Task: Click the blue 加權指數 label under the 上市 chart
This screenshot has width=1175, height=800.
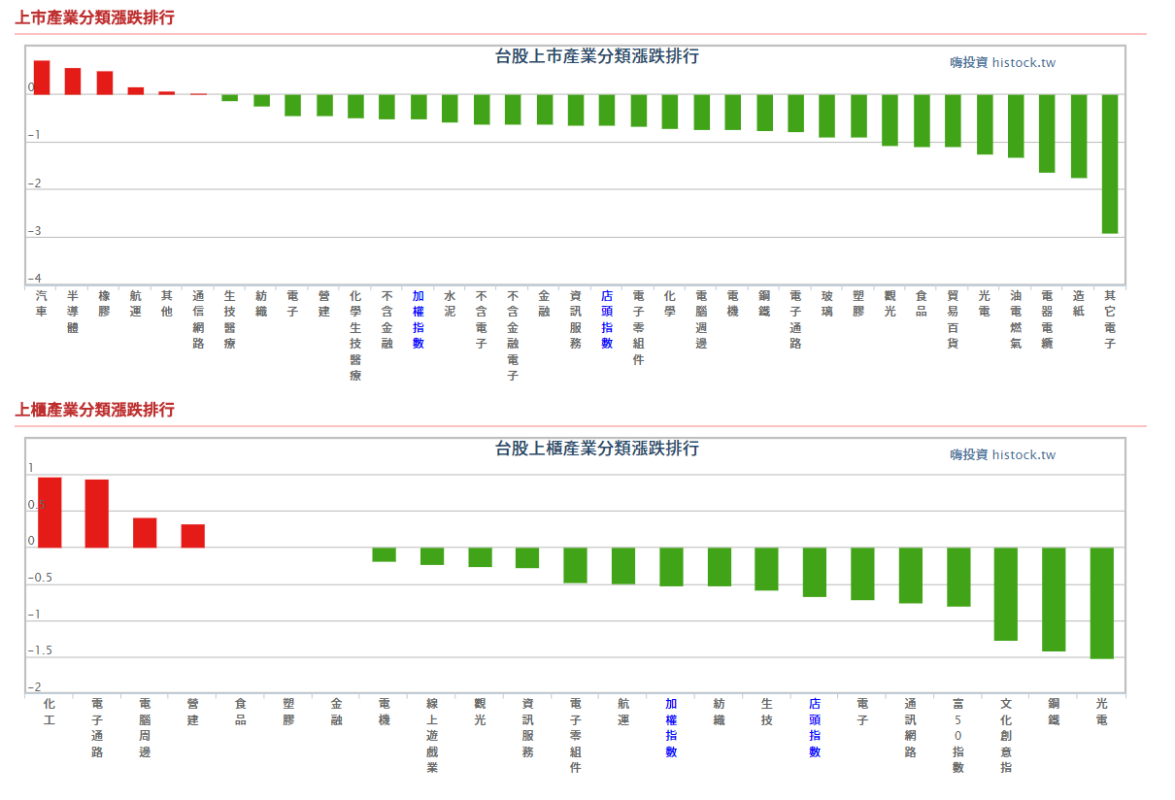Action: pos(418,320)
